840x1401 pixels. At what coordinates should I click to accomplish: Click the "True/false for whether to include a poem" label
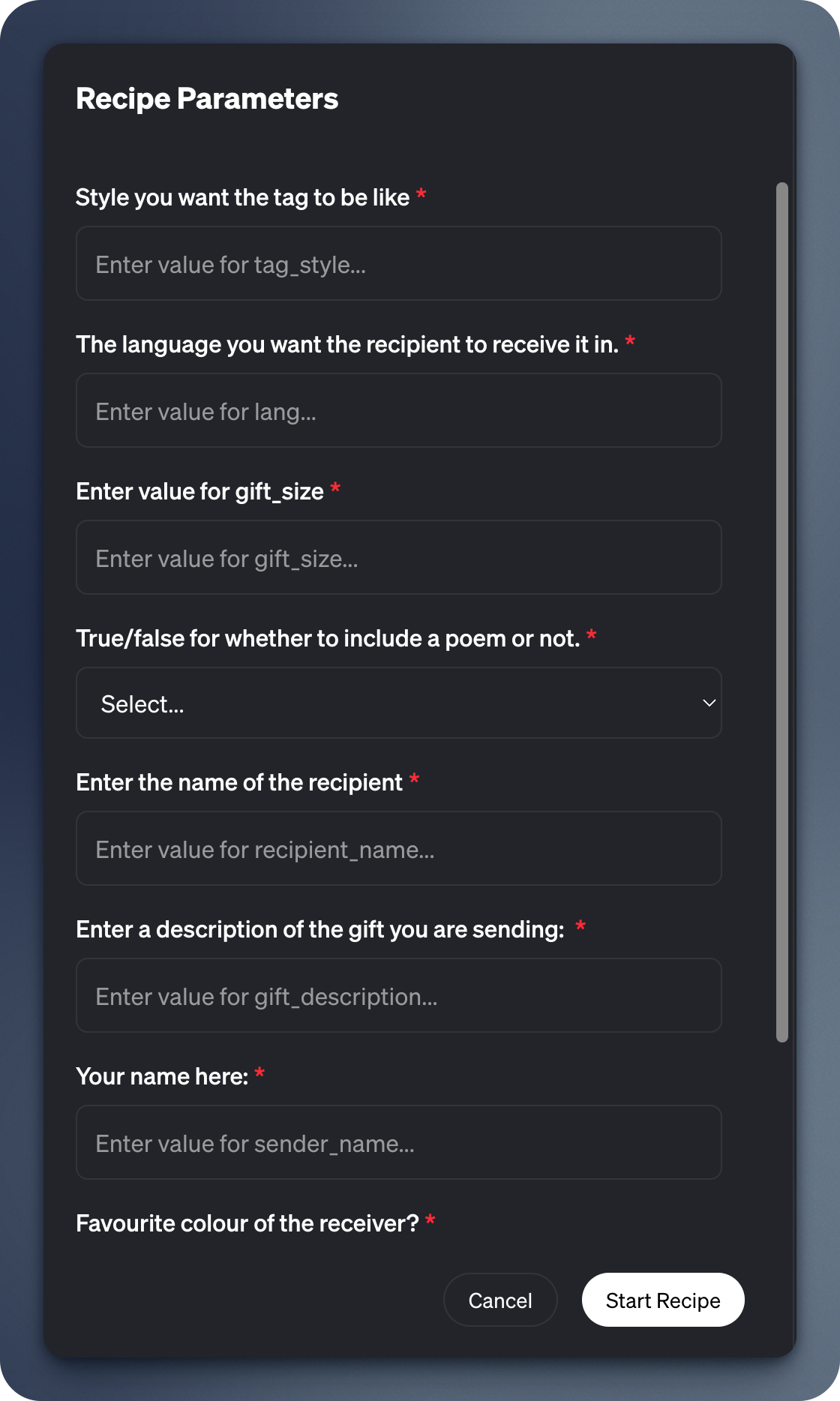[x=328, y=638]
